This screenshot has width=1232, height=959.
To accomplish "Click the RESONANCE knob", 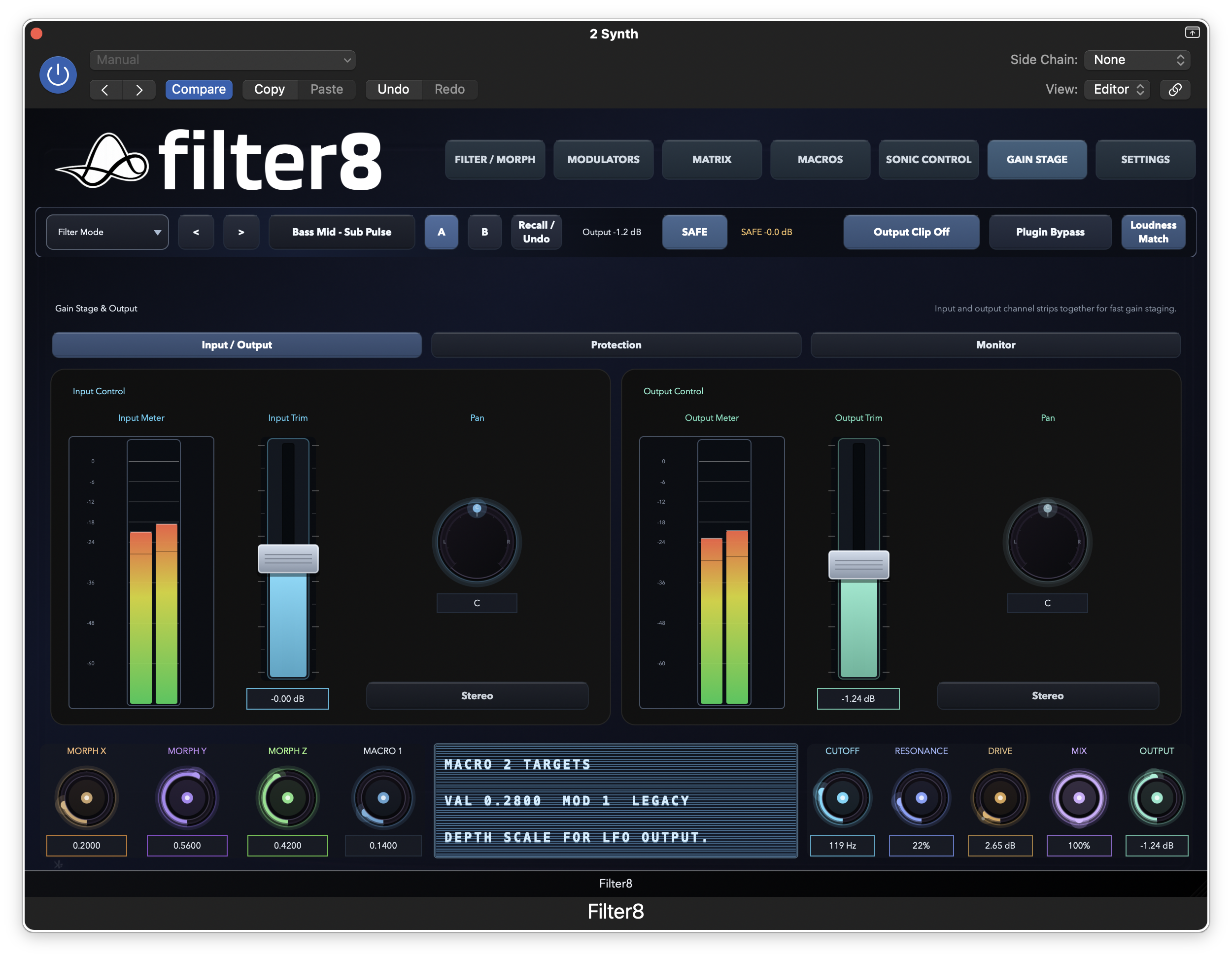I will pos(921,798).
